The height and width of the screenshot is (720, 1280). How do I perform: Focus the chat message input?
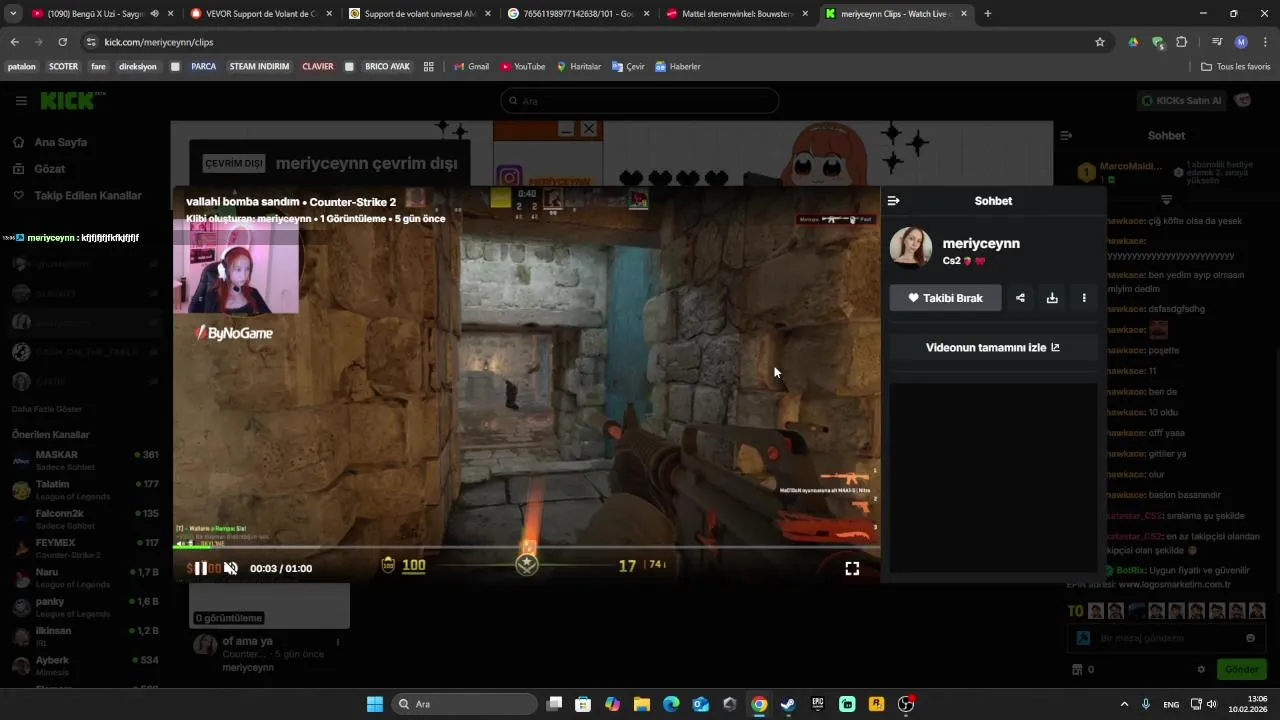click(1165, 638)
